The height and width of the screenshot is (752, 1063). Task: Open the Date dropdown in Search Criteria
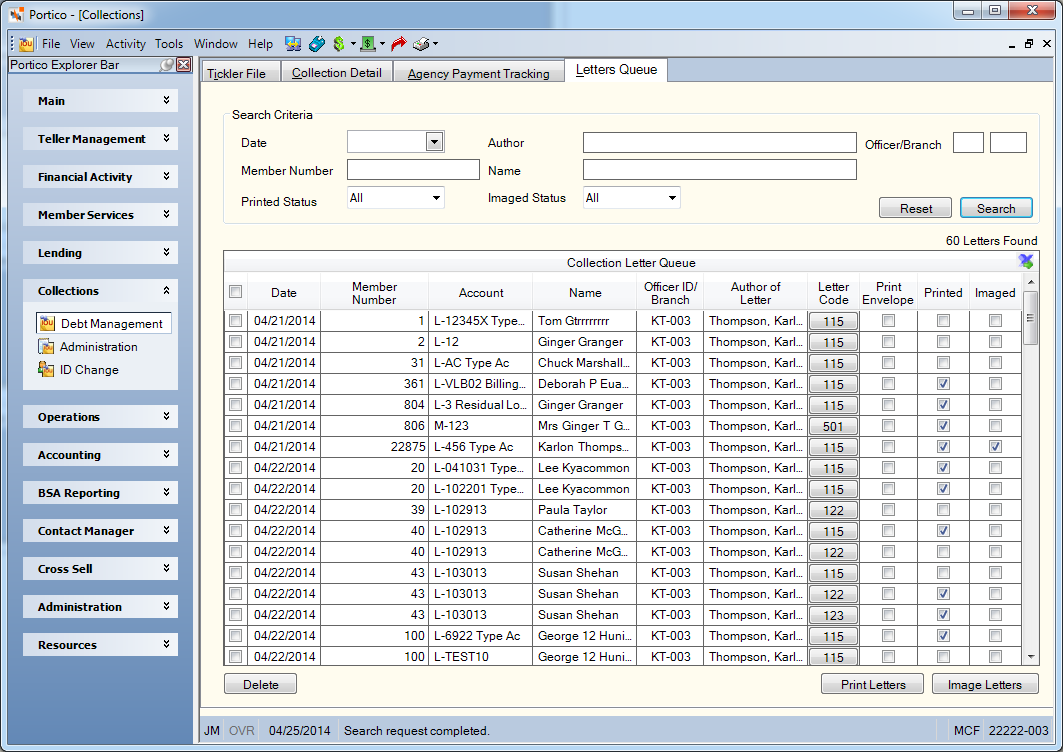[435, 142]
